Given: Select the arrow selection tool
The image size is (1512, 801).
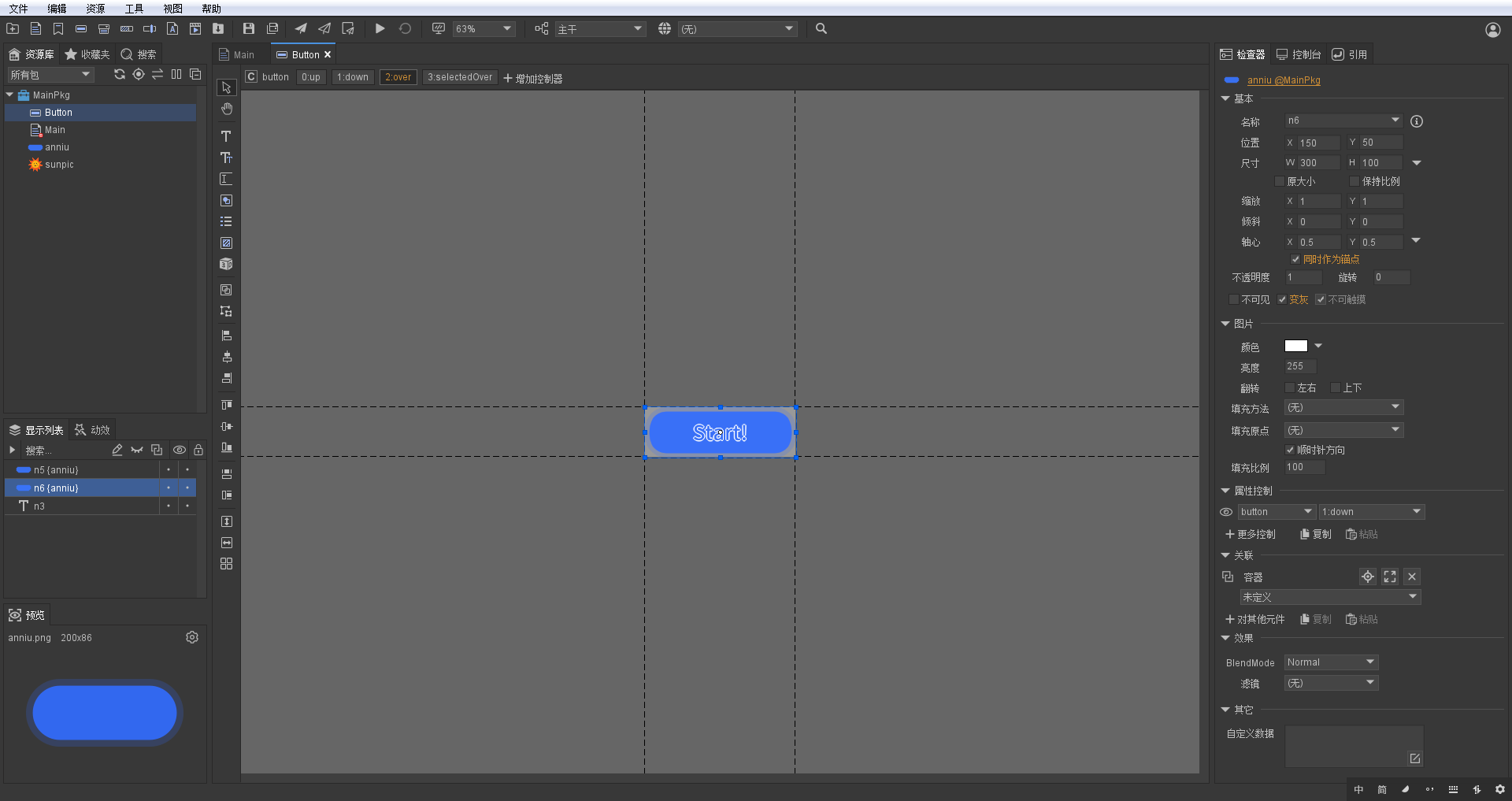Looking at the screenshot, I should click(226, 87).
